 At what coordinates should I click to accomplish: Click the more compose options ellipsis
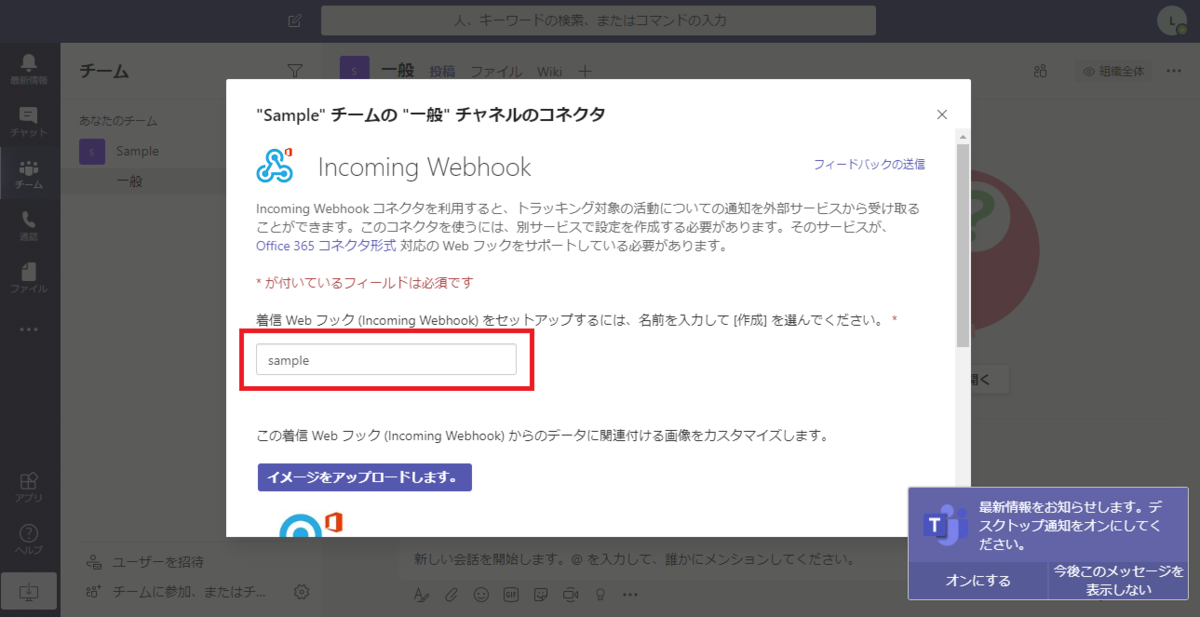pyautogui.click(x=630, y=594)
